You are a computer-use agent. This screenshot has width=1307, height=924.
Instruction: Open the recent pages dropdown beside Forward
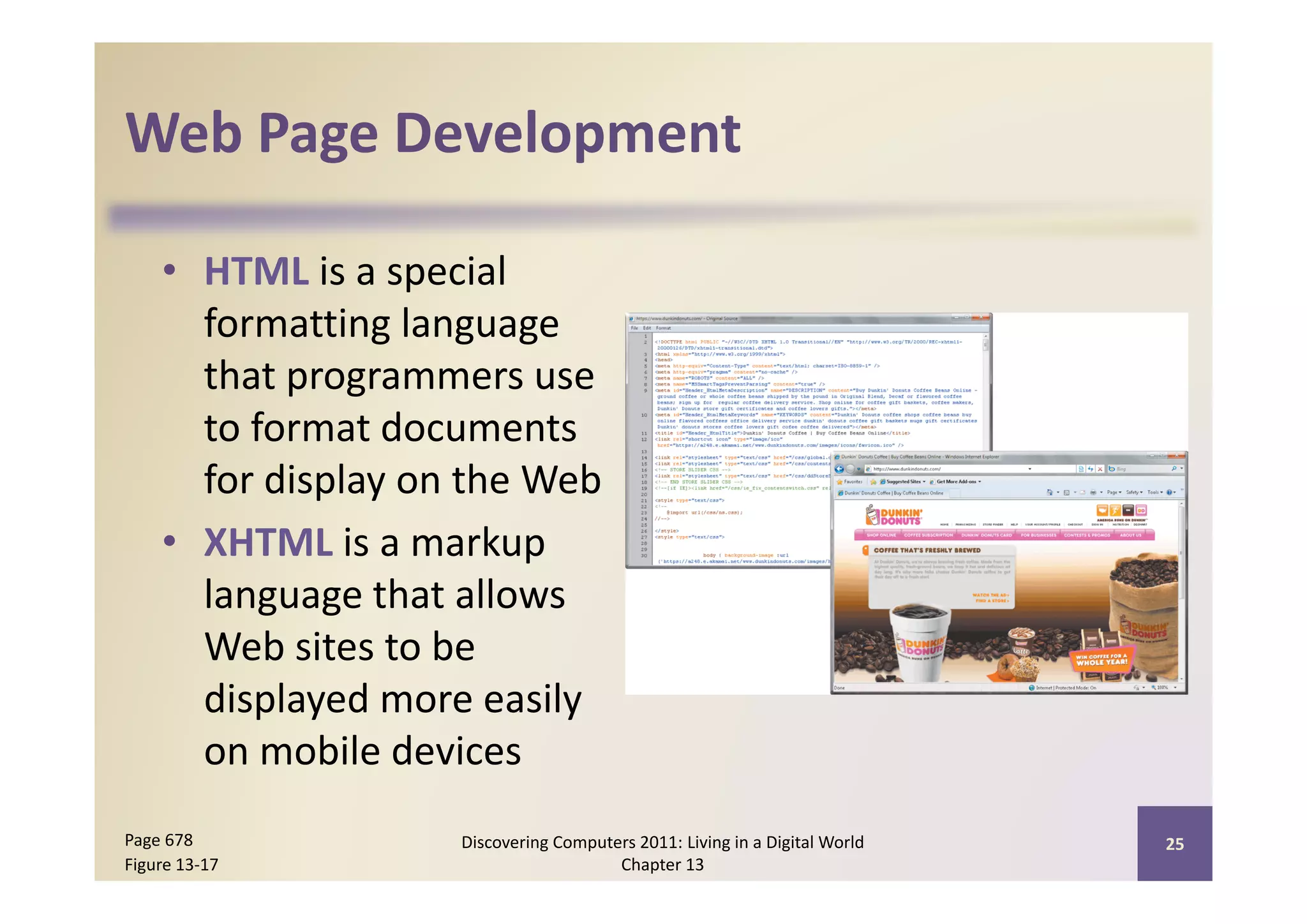859,469
